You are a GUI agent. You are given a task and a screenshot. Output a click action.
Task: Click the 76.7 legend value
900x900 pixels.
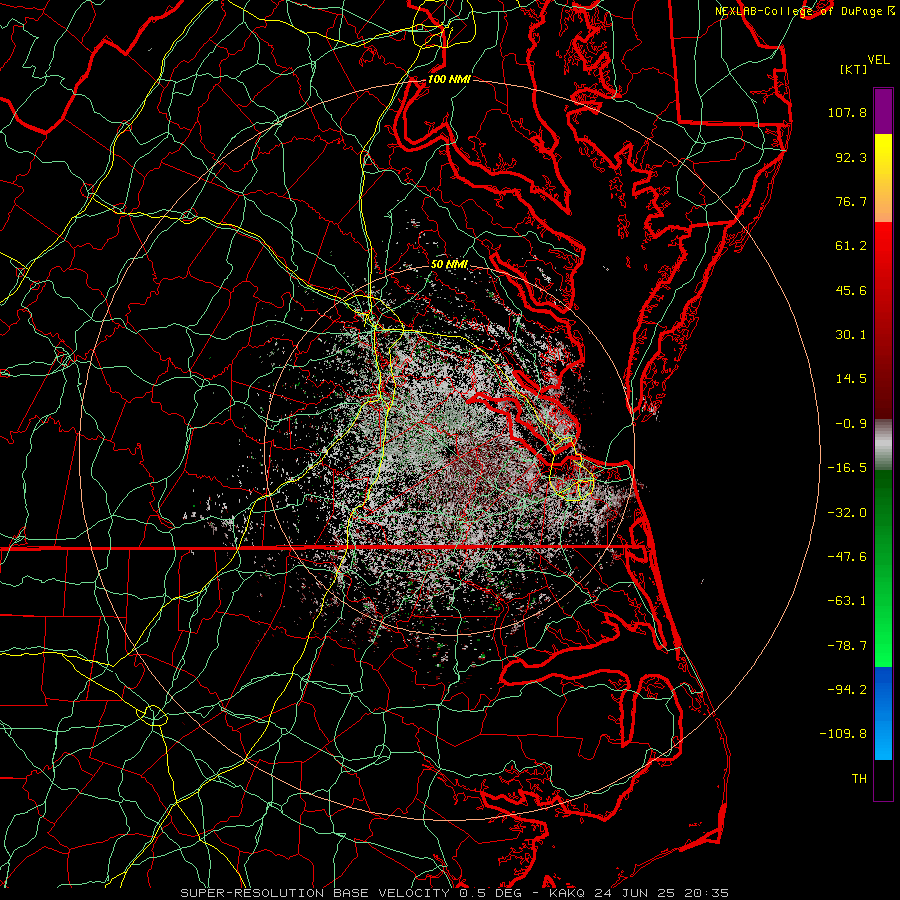point(851,201)
